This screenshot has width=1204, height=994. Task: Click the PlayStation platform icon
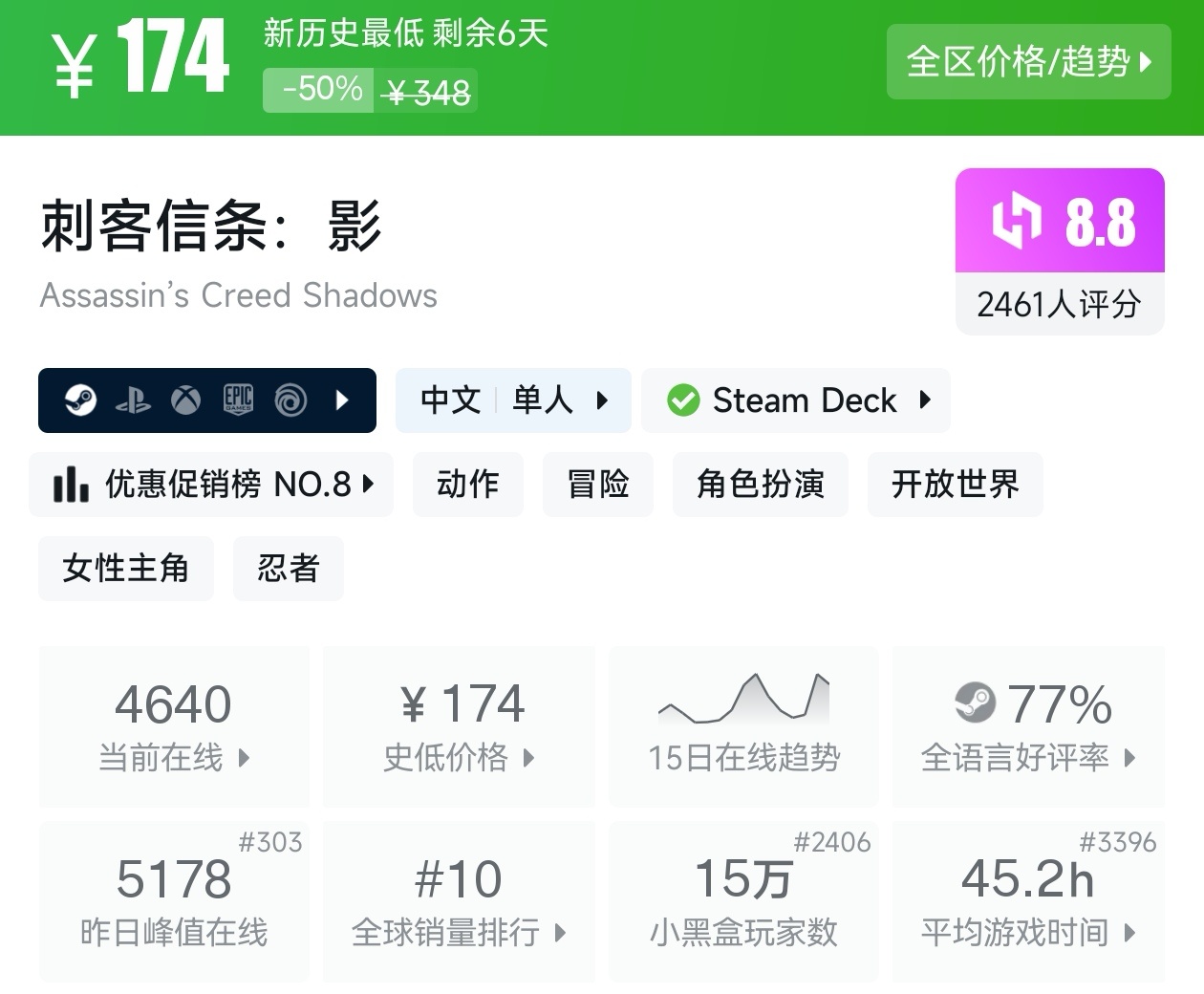(133, 400)
